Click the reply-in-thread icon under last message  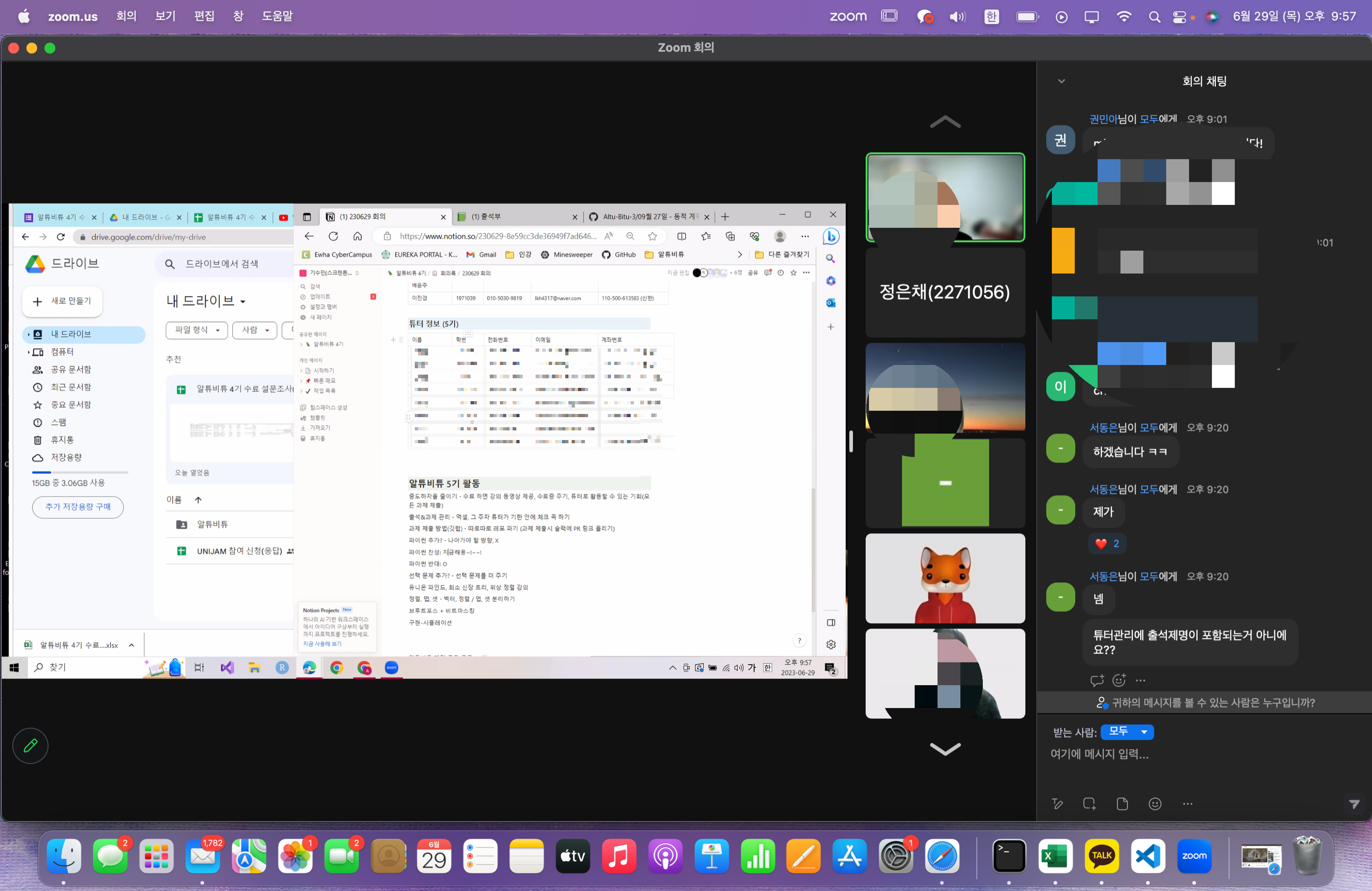click(x=1096, y=681)
